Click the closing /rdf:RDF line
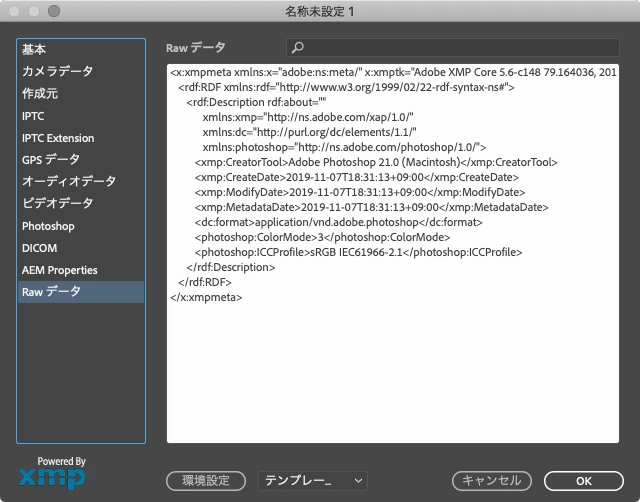Image resolution: width=640 pixels, height=502 pixels. pyautogui.click(x=205, y=282)
